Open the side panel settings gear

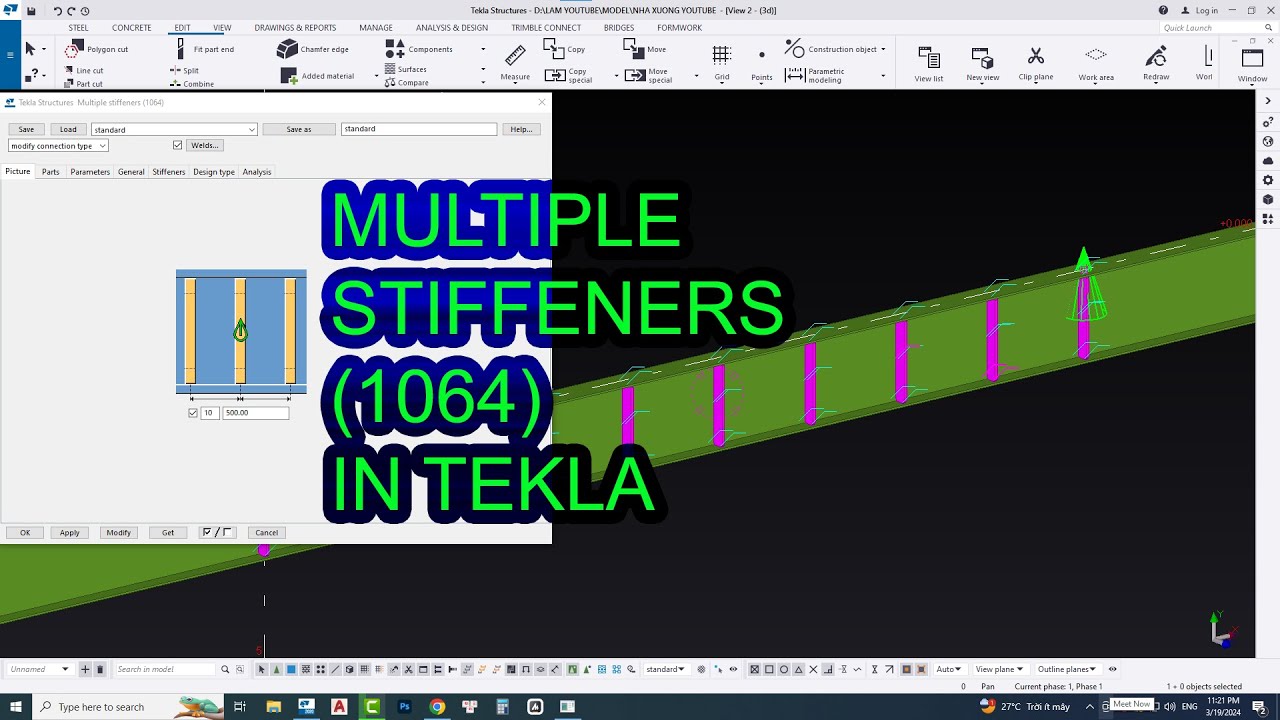coord(1268,180)
